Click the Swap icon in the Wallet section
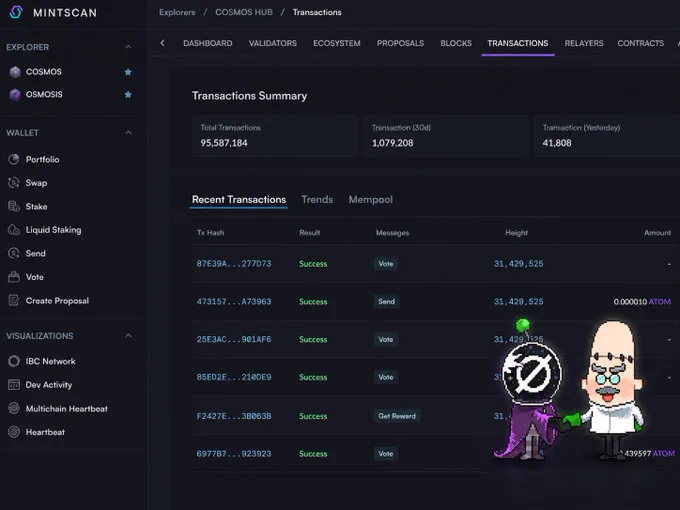 click(14, 183)
